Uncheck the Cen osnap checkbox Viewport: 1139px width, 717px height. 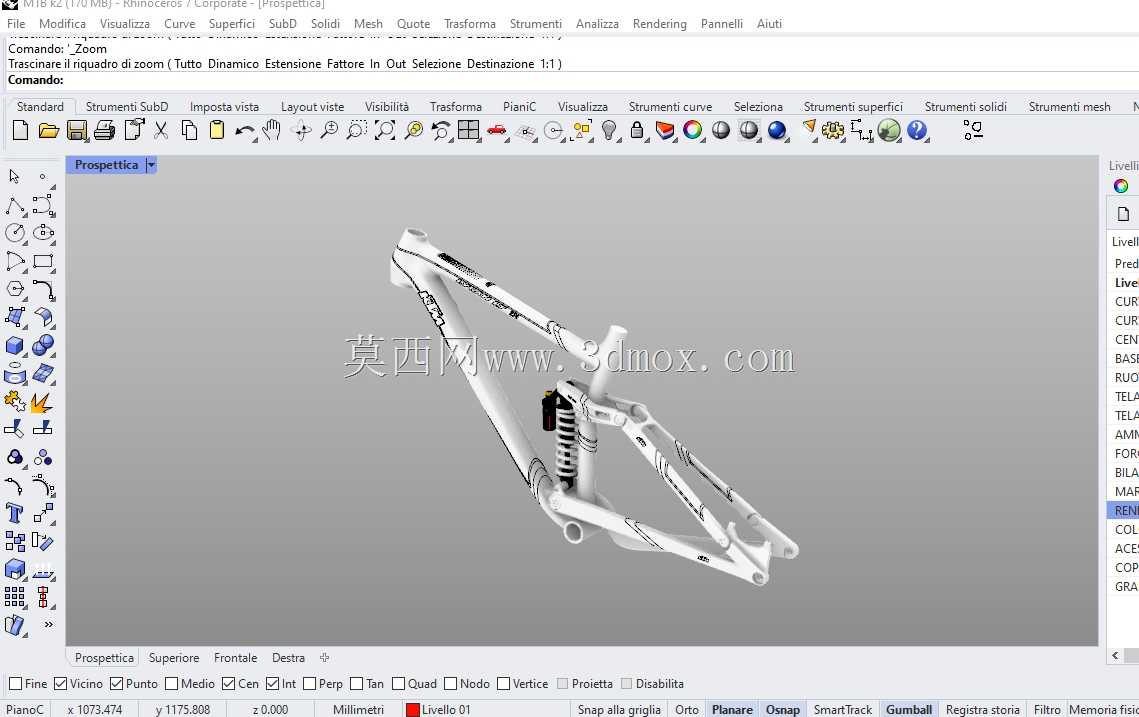(228, 684)
